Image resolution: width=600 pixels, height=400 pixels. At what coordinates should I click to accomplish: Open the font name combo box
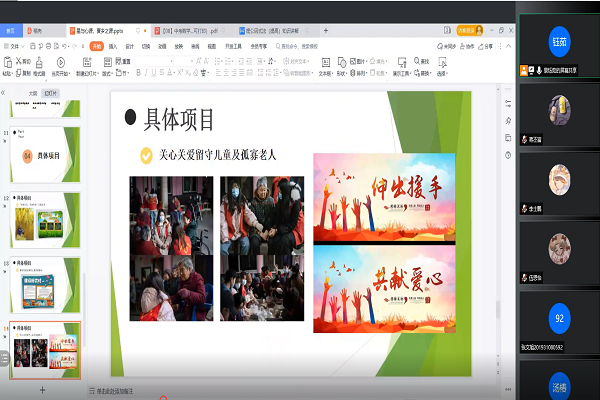(x=154, y=61)
